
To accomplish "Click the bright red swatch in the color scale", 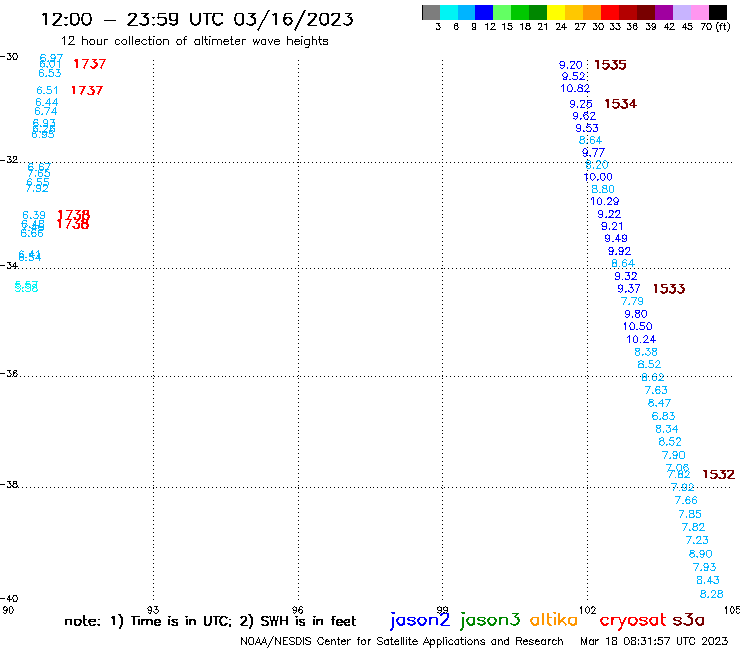I will point(610,12).
